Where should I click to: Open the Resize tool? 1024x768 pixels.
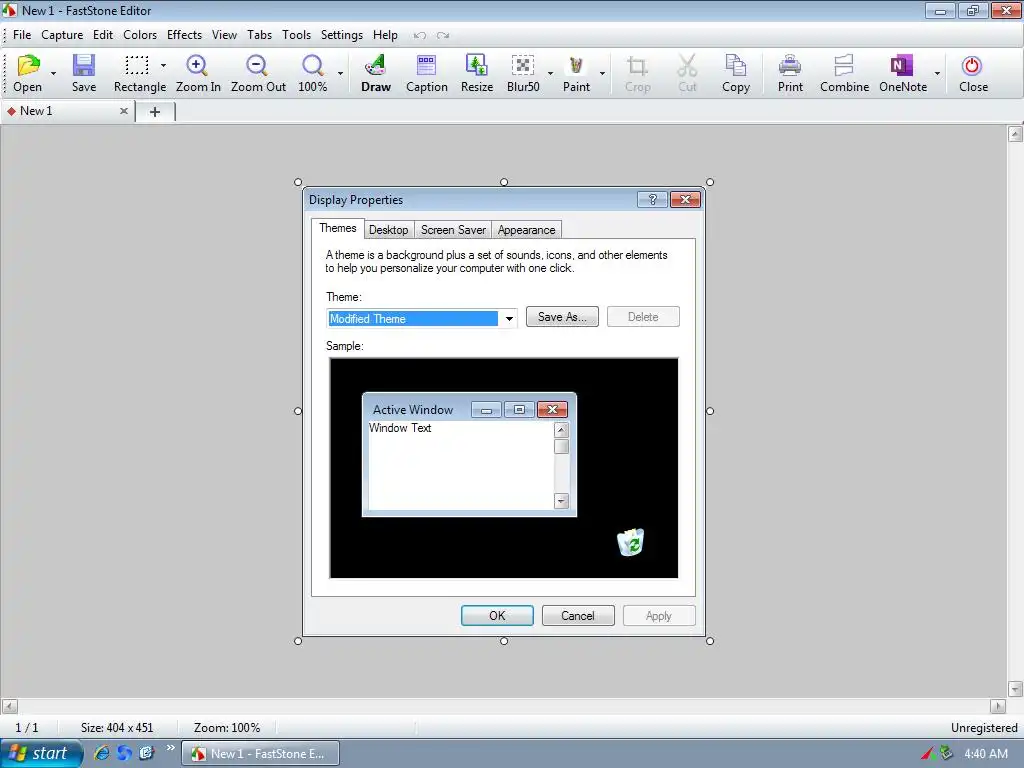point(477,73)
